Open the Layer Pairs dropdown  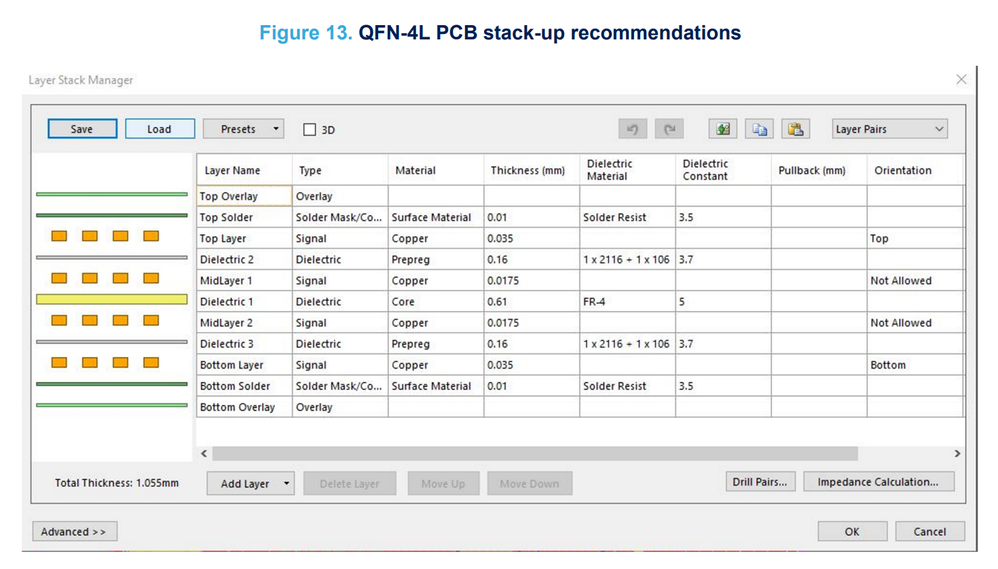click(x=889, y=129)
